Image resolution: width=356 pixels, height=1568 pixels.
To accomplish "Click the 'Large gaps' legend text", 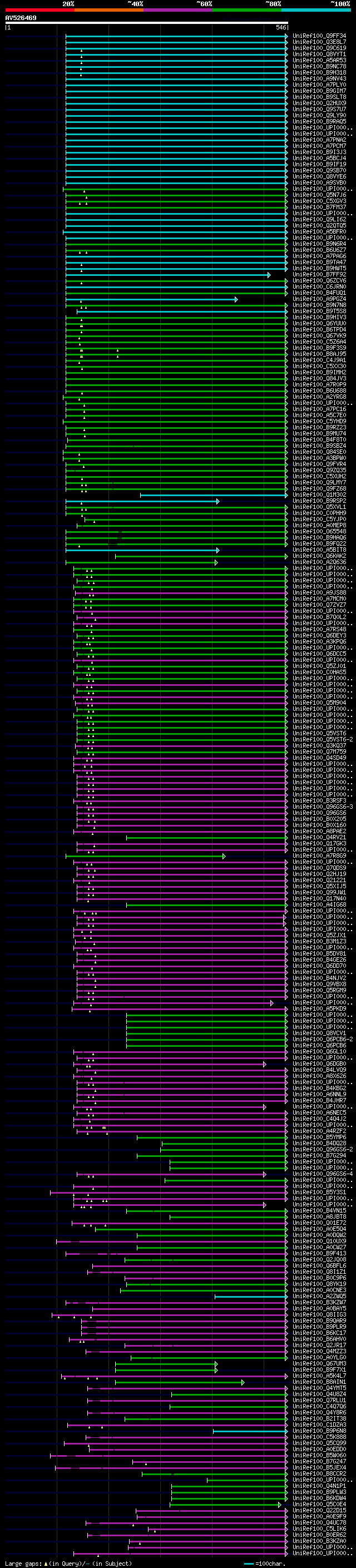I will coord(24,1563).
